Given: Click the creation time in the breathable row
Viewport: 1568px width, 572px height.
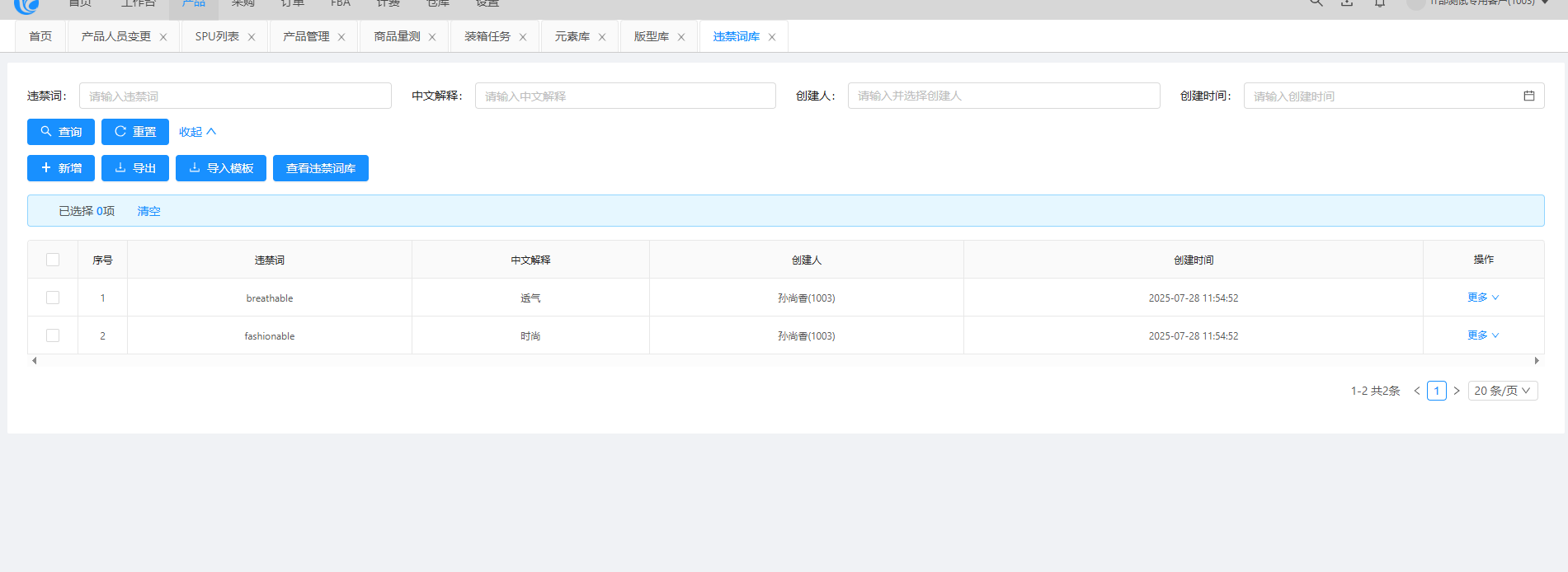Looking at the screenshot, I should [1194, 298].
